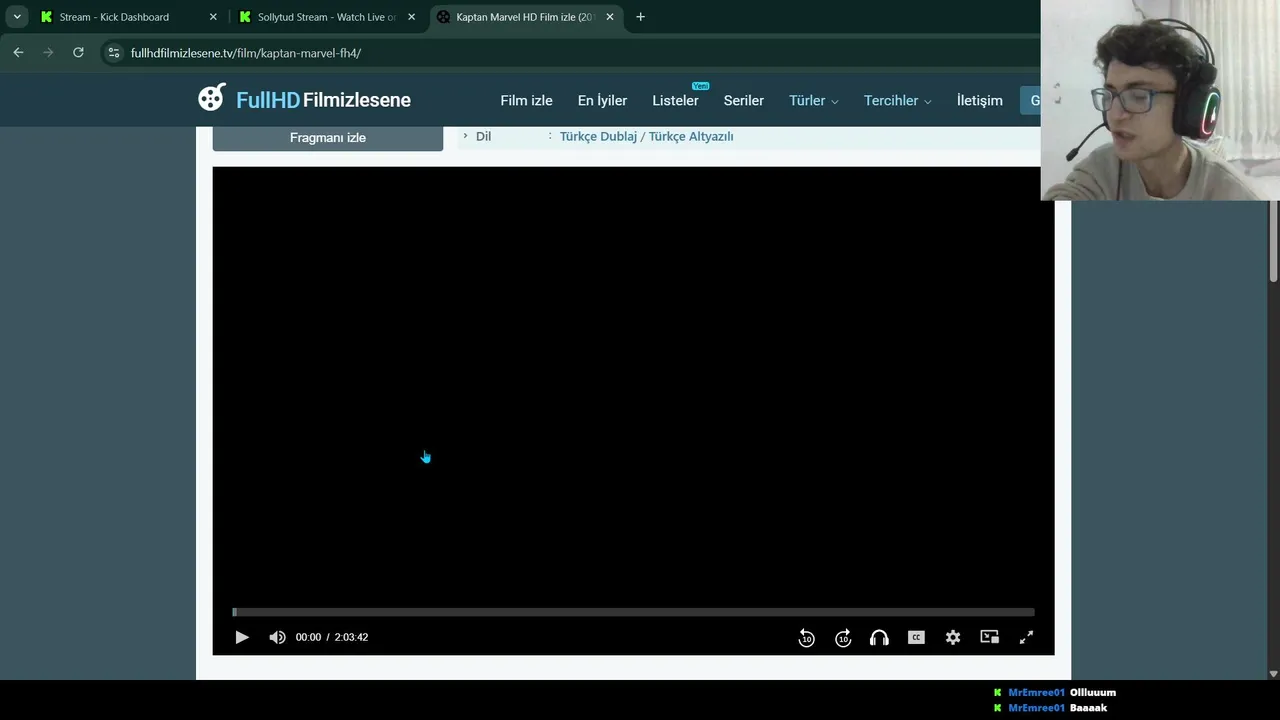Screen dimensions: 1280x720
Task: Open Film izle menu item
Action: 526,100
